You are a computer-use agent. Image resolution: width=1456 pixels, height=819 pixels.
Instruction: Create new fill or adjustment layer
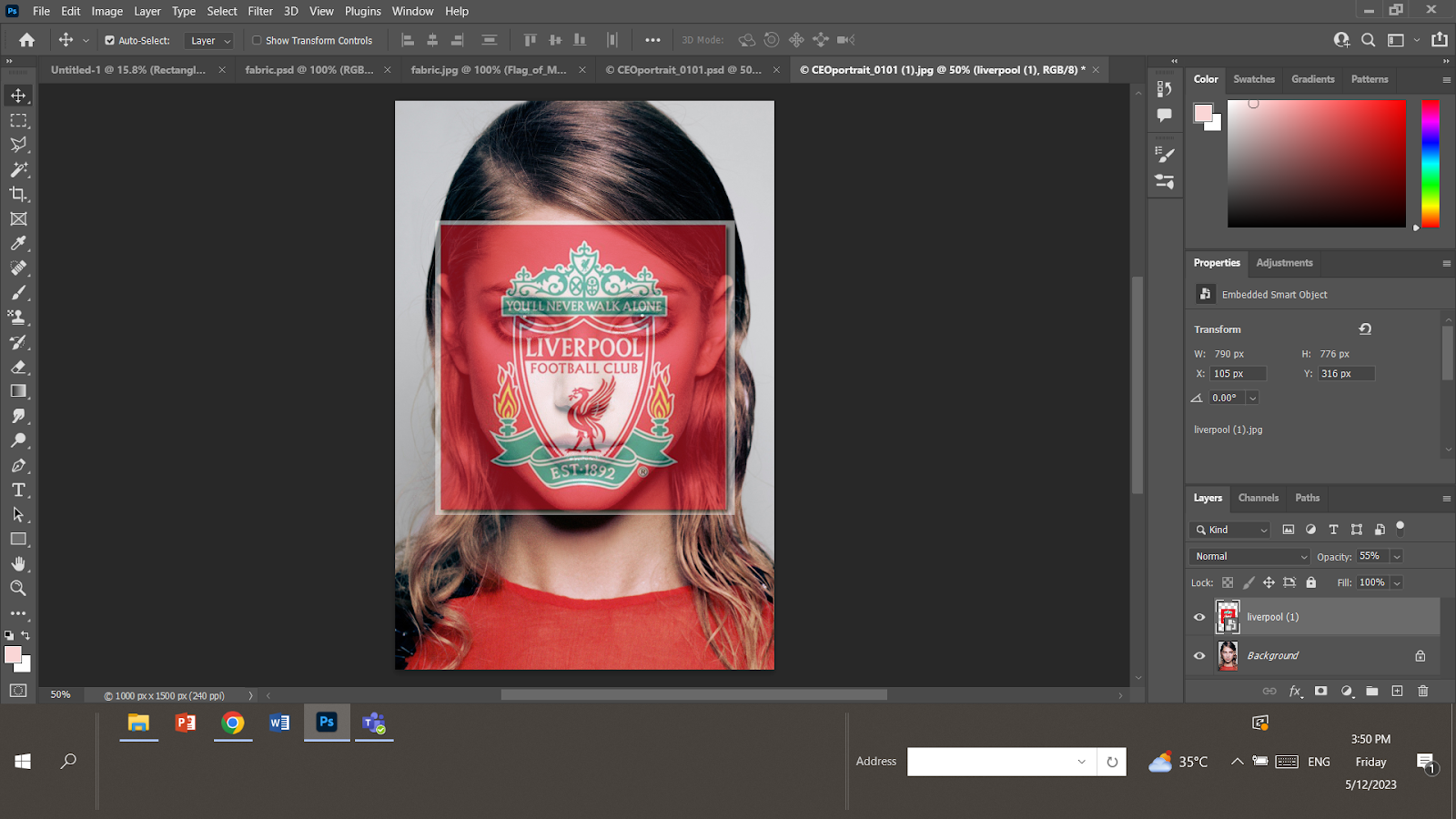pos(1347,692)
